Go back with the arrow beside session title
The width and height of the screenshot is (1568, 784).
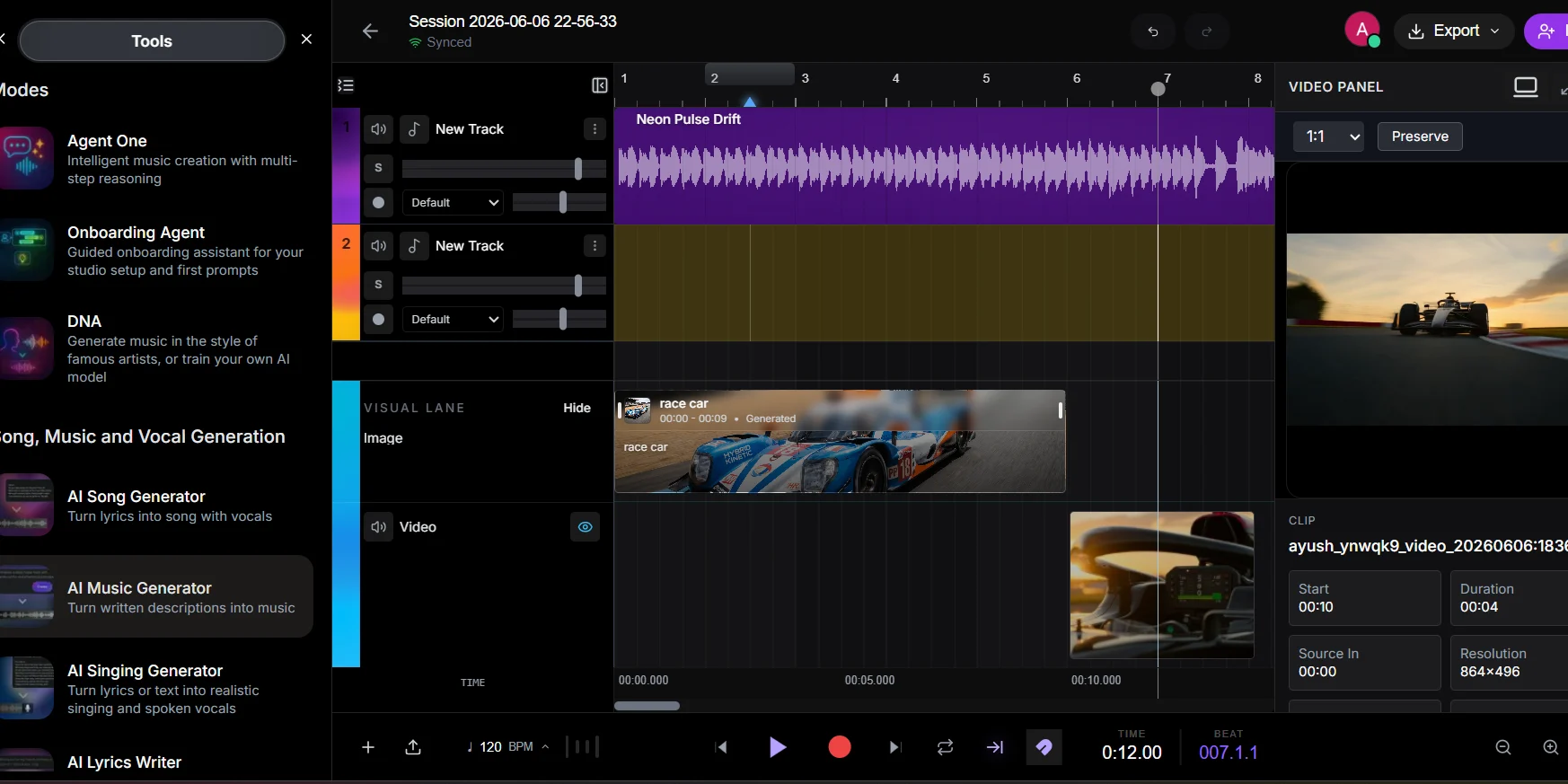pyautogui.click(x=370, y=31)
